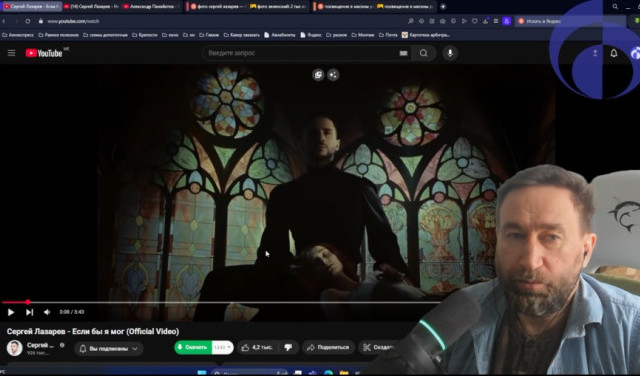
Task: Click the zoom magnifier icon in address bar
Action: (411, 21)
